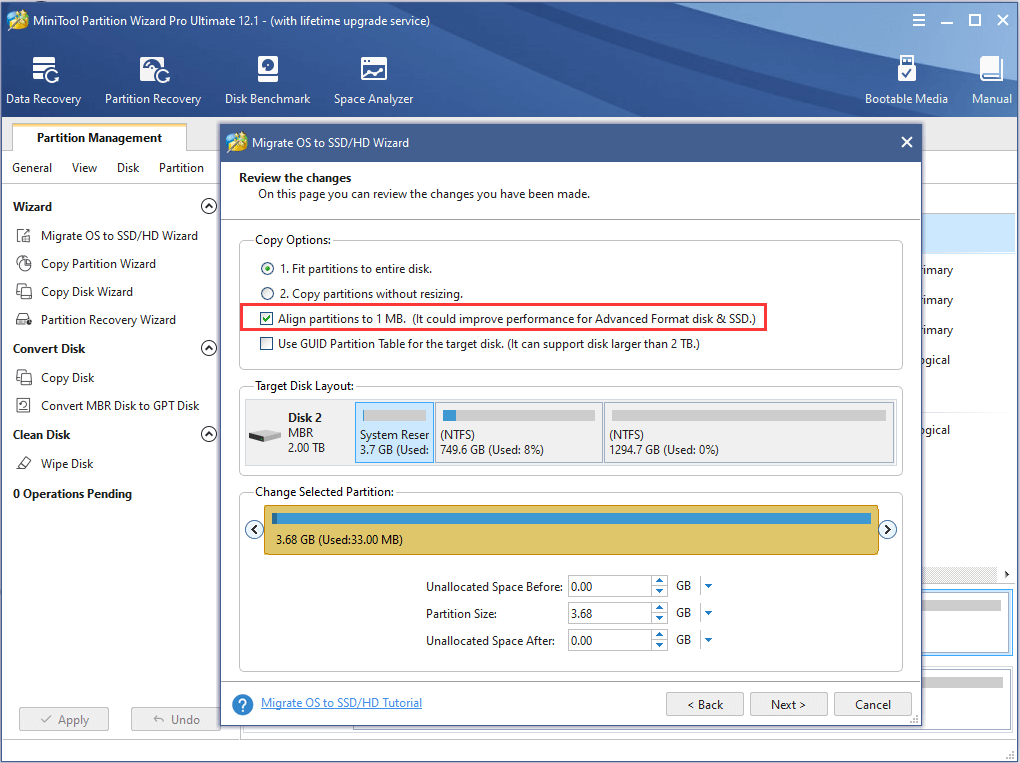The image size is (1020, 763).
Task: Click the Unallocated Space Before input field
Action: 610,586
